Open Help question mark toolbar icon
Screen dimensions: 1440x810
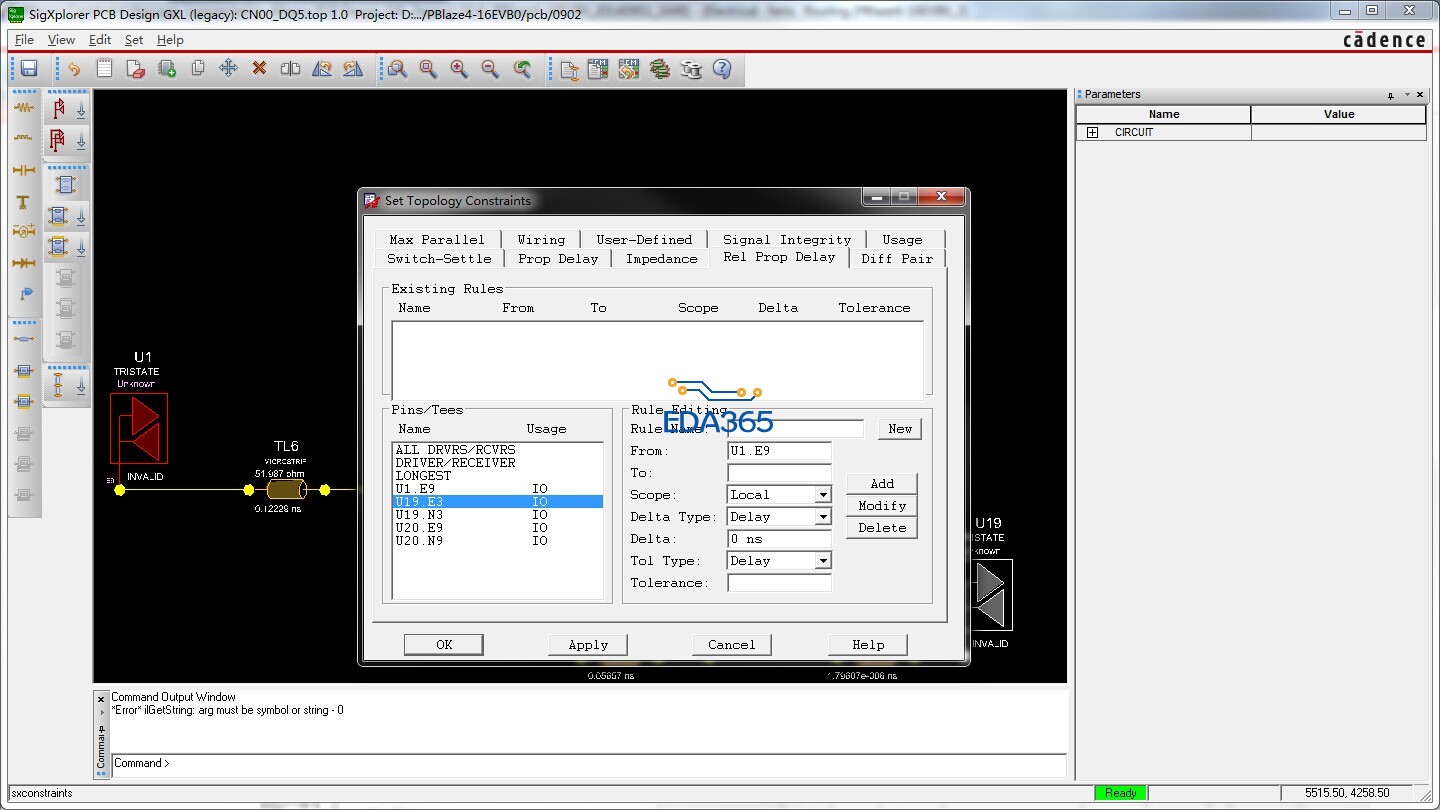[x=722, y=69]
